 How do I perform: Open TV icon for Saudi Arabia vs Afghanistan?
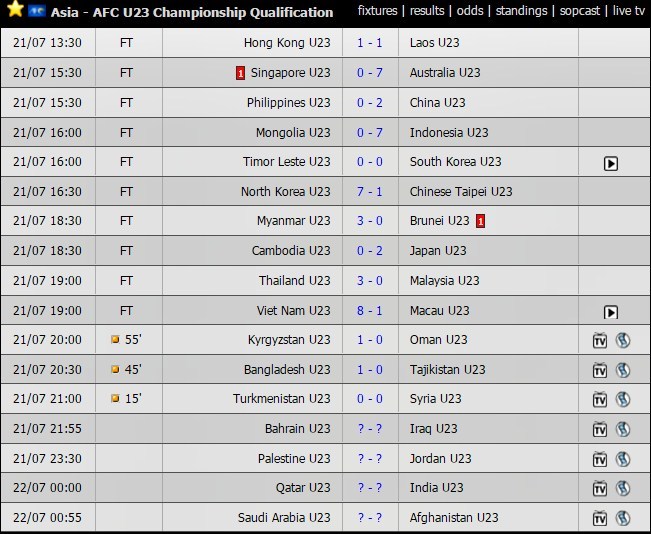click(x=600, y=518)
